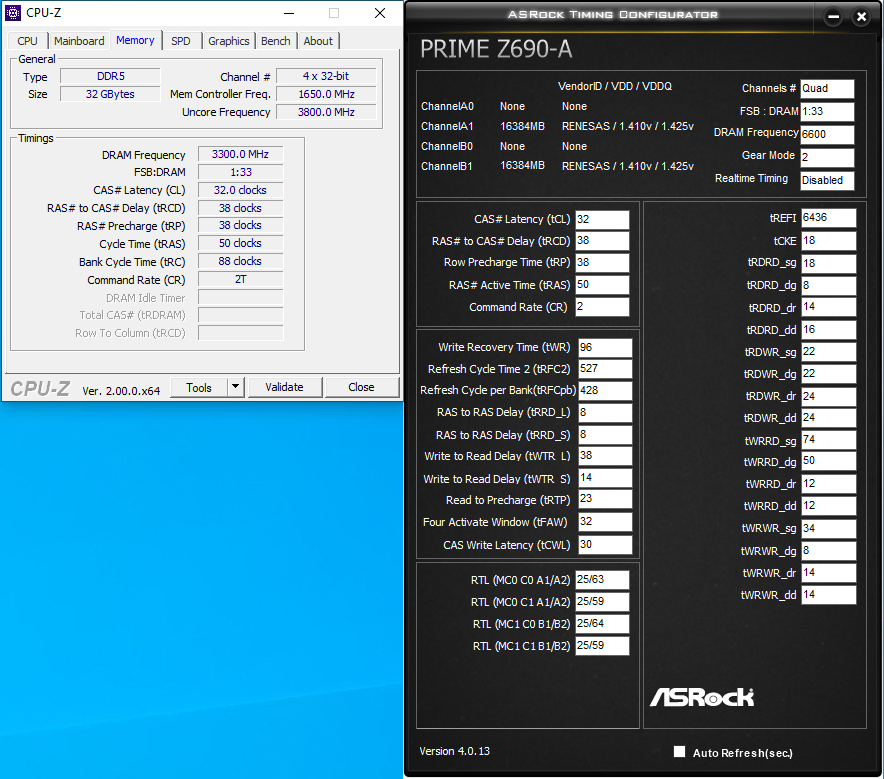Image resolution: width=884 pixels, height=779 pixels.
Task: Click the Realtime Timing field showing Disabled
Action: pyautogui.click(x=827, y=180)
